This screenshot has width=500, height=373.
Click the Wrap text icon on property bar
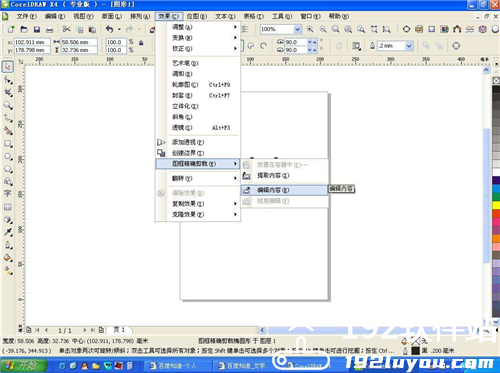pyautogui.click(x=356, y=46)
